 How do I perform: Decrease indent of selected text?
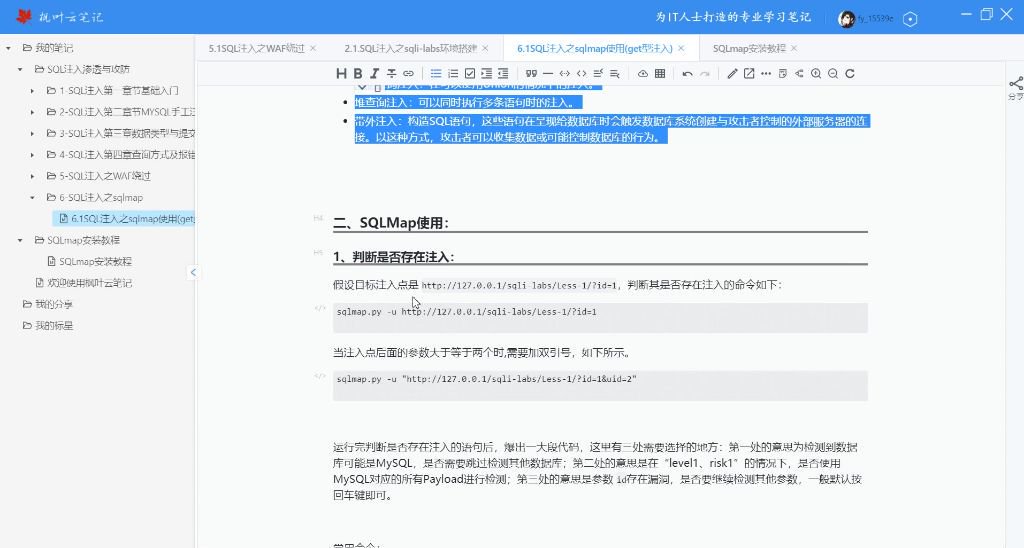click(x=503, y=74)
